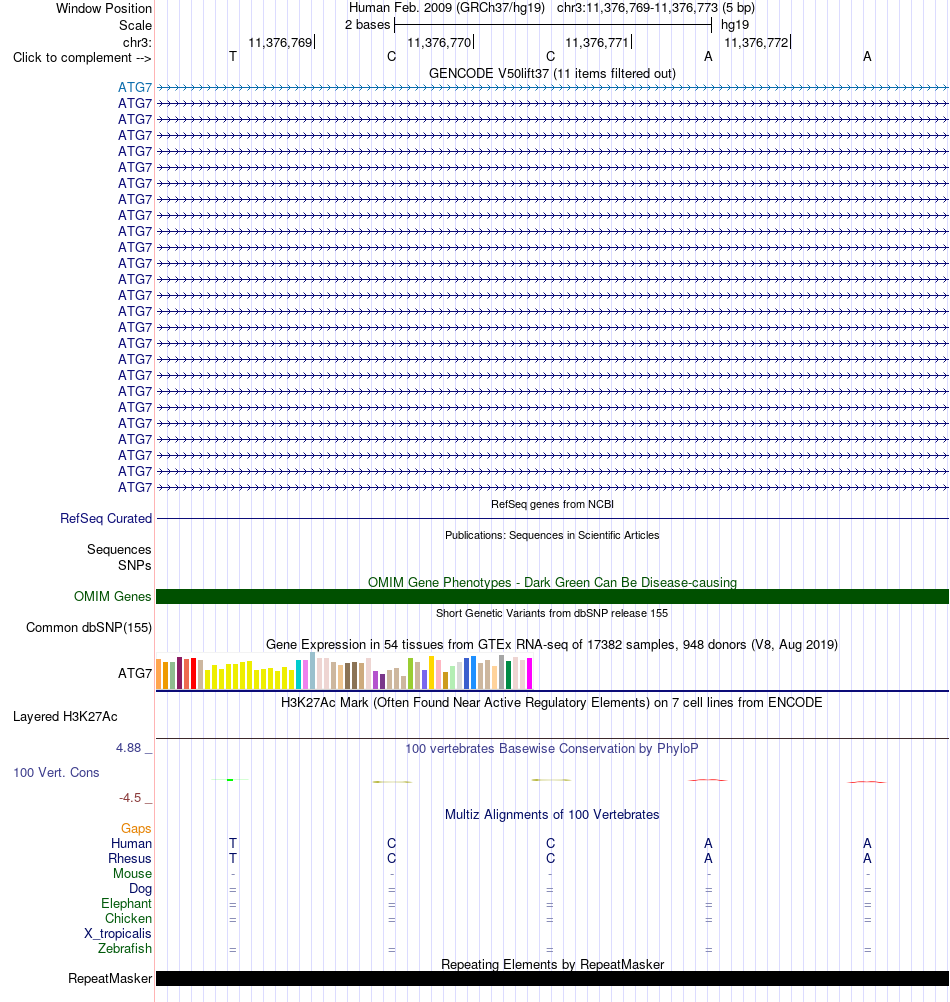Click the X_tropicalis species label
The height and width of the screenshot is (1002, 950).
pos(118,934)
